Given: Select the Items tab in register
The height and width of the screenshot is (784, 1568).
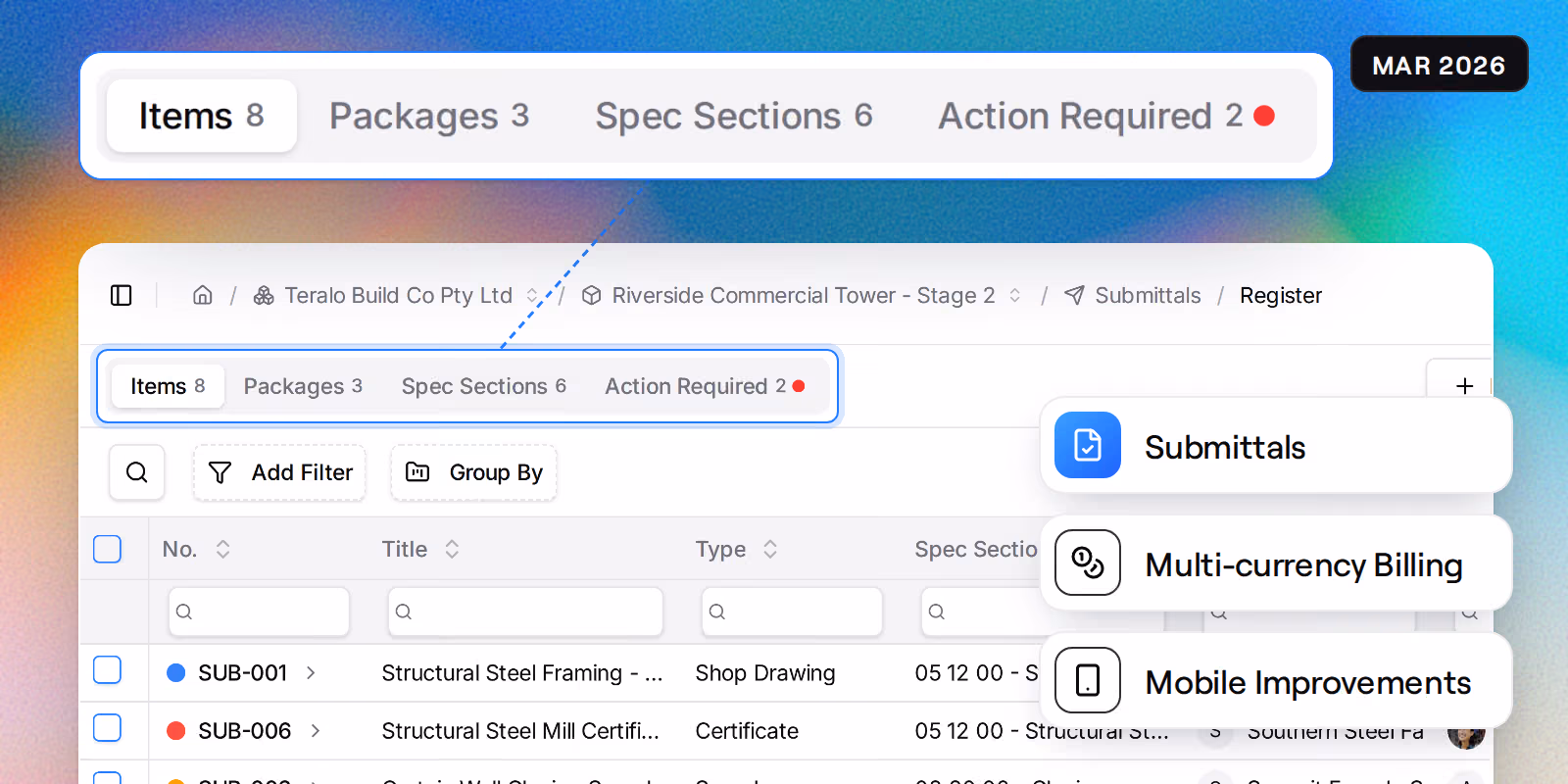Looking at the screenshot, I should tap(168, 386).
